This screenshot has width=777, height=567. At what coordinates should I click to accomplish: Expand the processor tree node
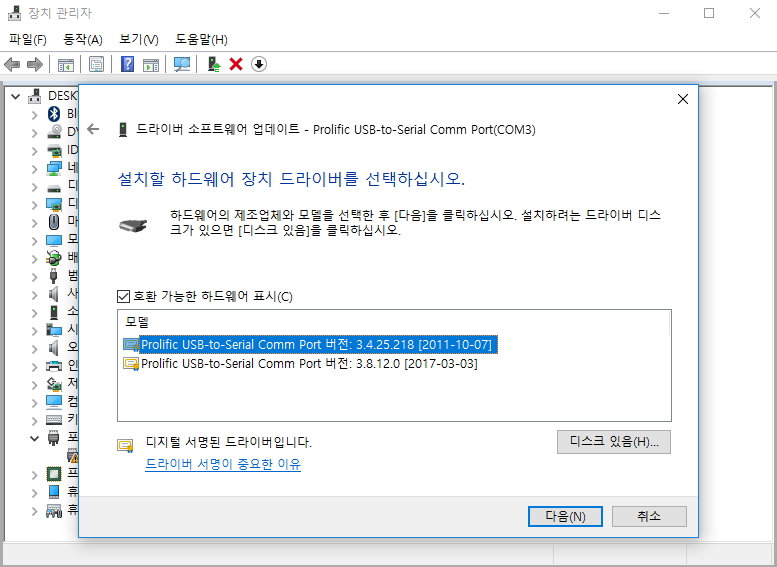(34, 475)
